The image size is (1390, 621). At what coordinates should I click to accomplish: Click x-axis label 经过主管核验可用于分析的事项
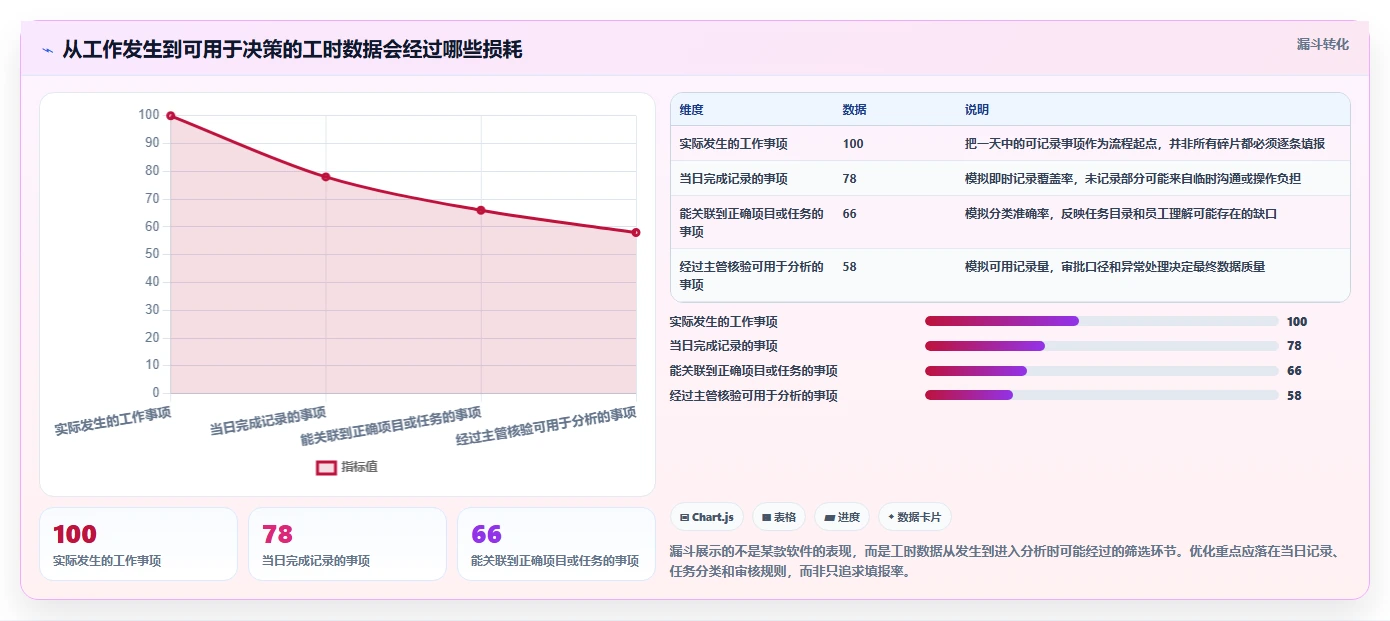[546, 426]
